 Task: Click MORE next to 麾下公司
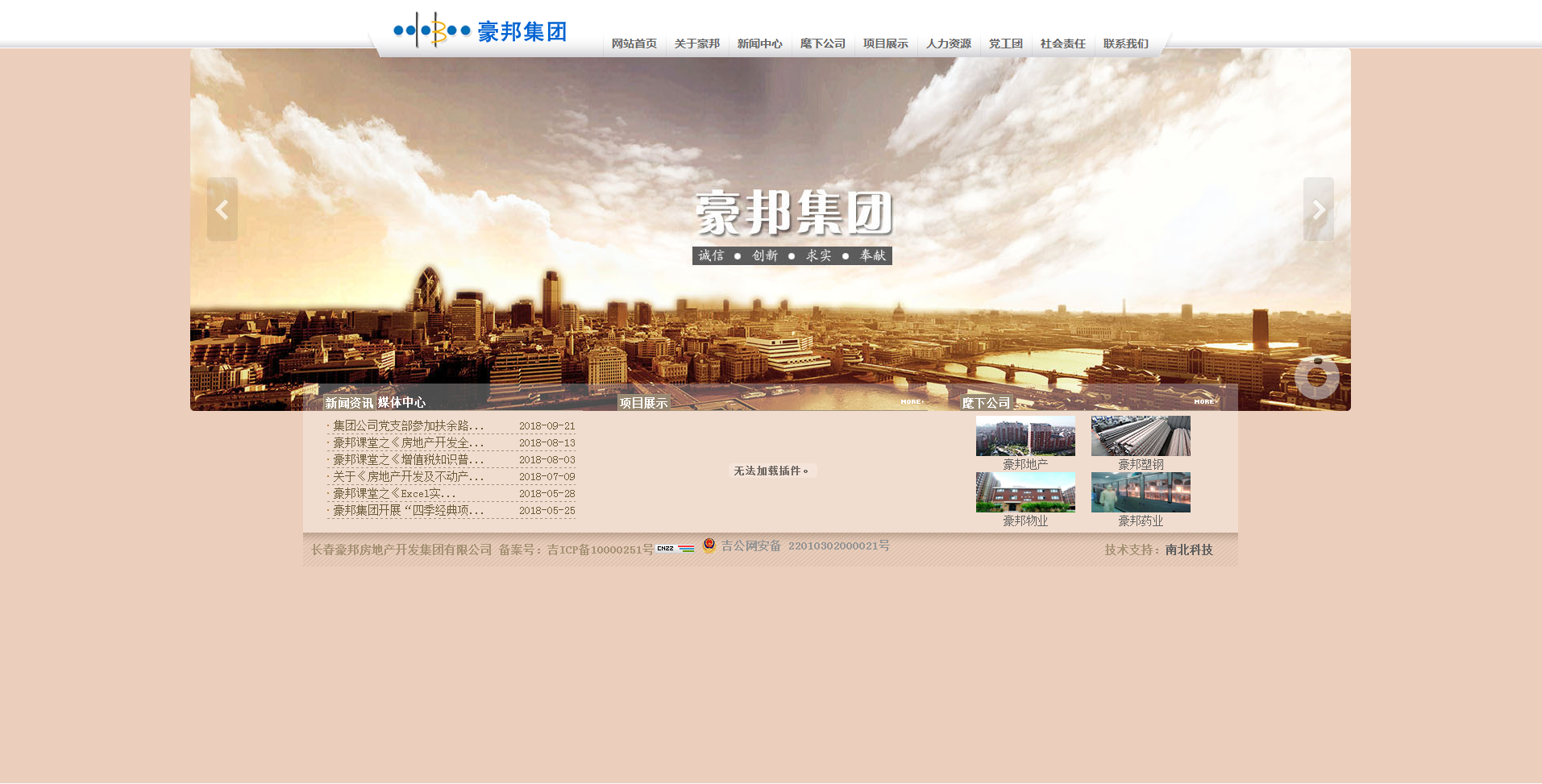click(1205, 401)
